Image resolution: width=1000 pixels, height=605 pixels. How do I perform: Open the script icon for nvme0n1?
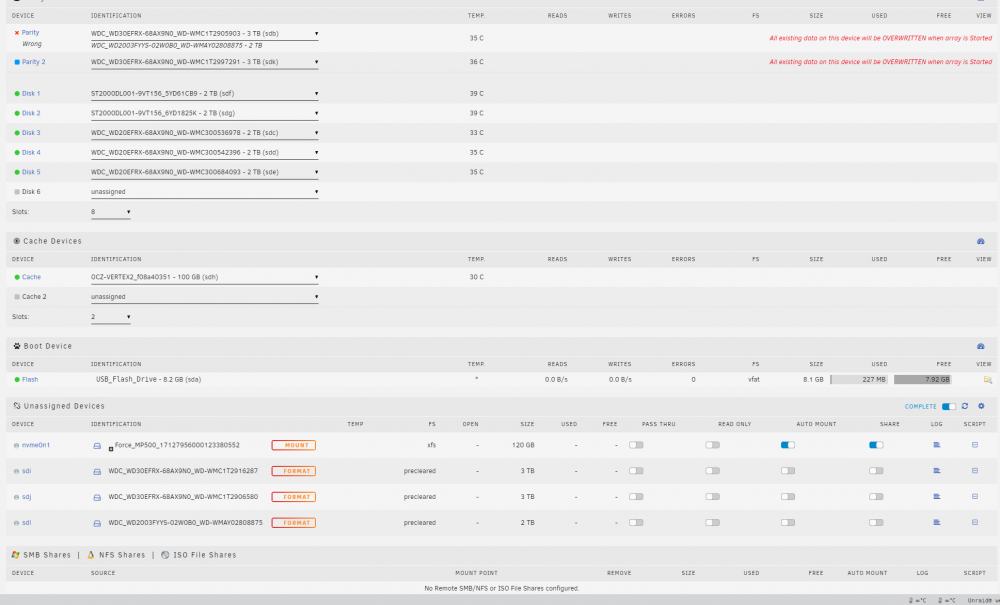coord(975,445)
